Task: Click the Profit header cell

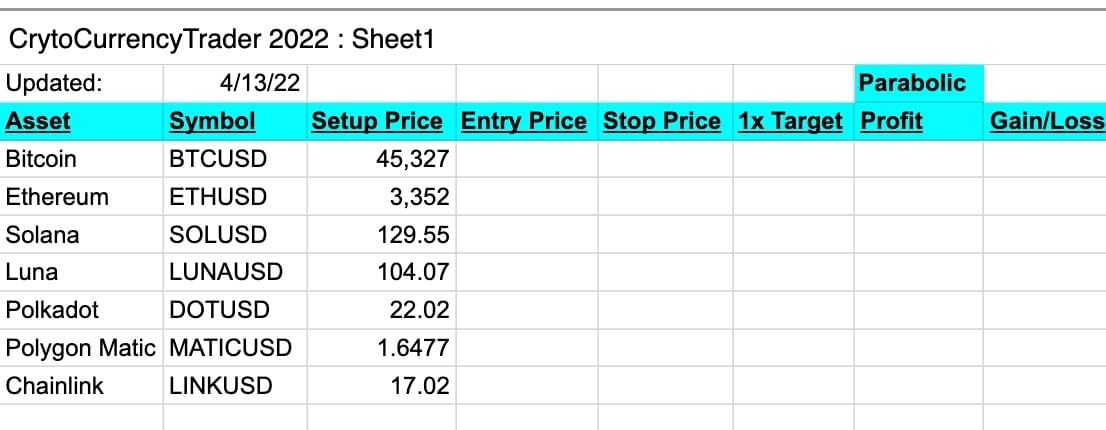Action: 918,121
